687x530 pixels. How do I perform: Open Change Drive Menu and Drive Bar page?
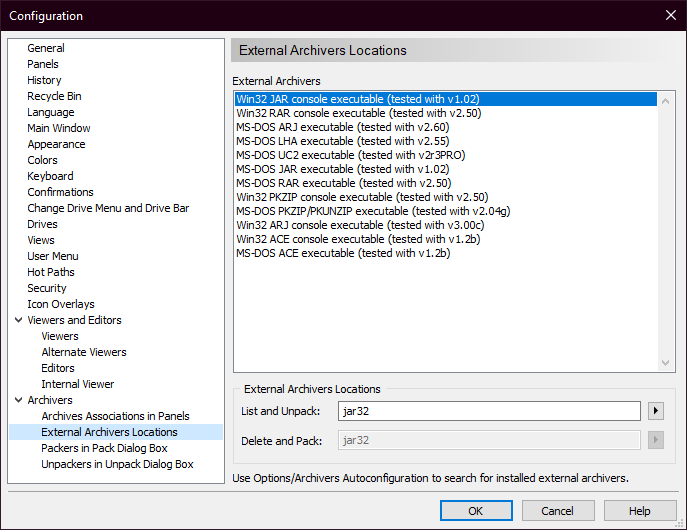point(108,208)
